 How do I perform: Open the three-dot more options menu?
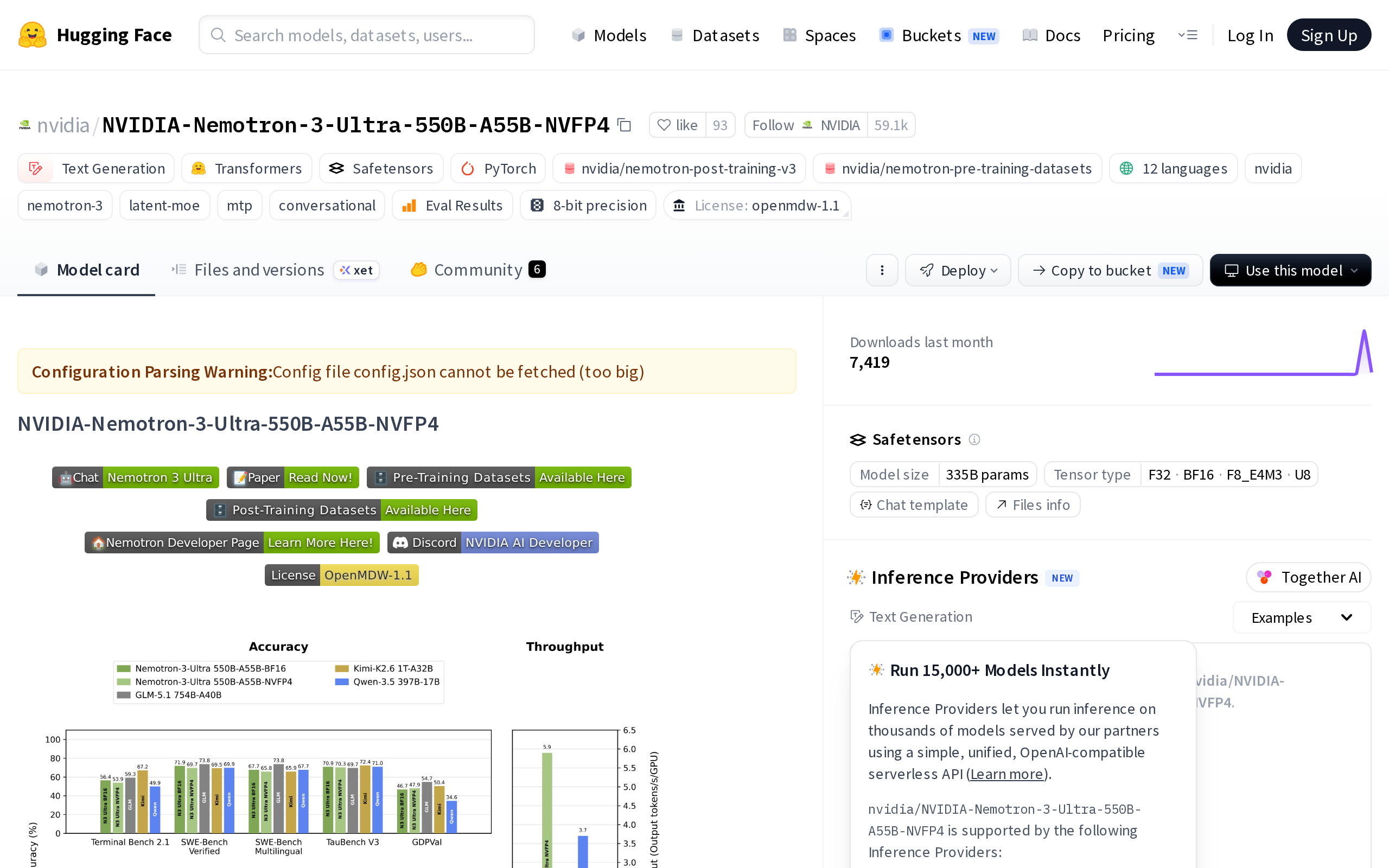point(882,270)
